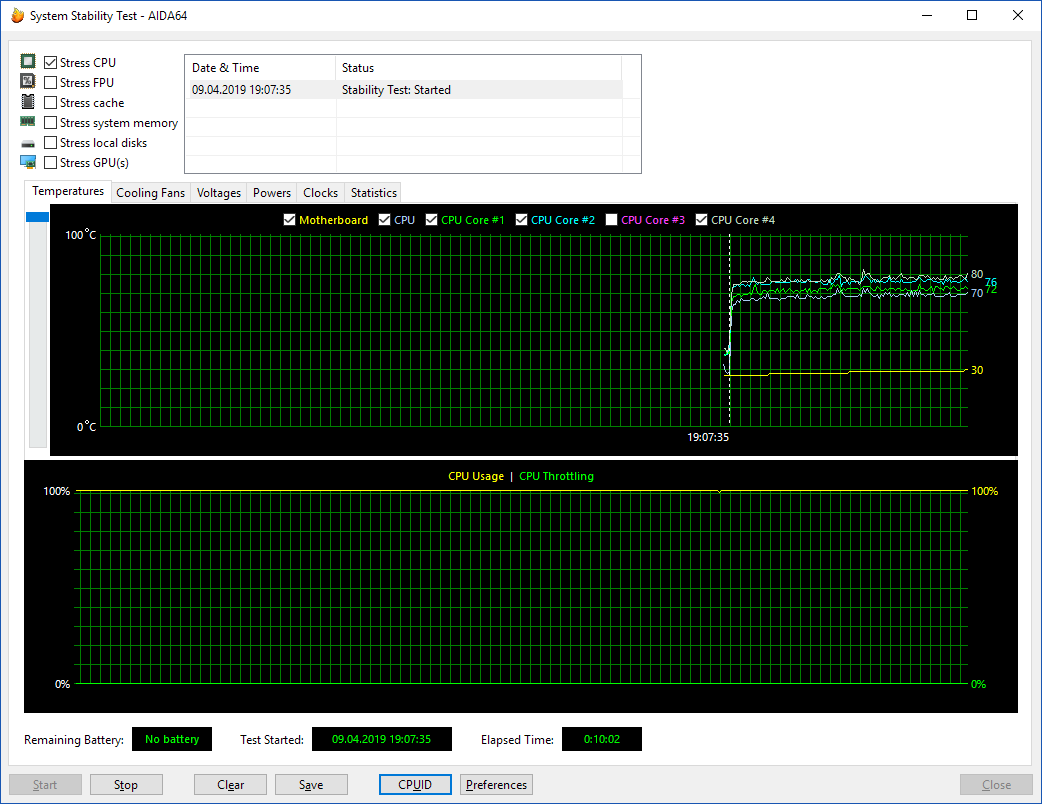Screen dimensions: 1042x804
Task: Uncheck the CPU graph checkbox
Action: coord(384,220)
